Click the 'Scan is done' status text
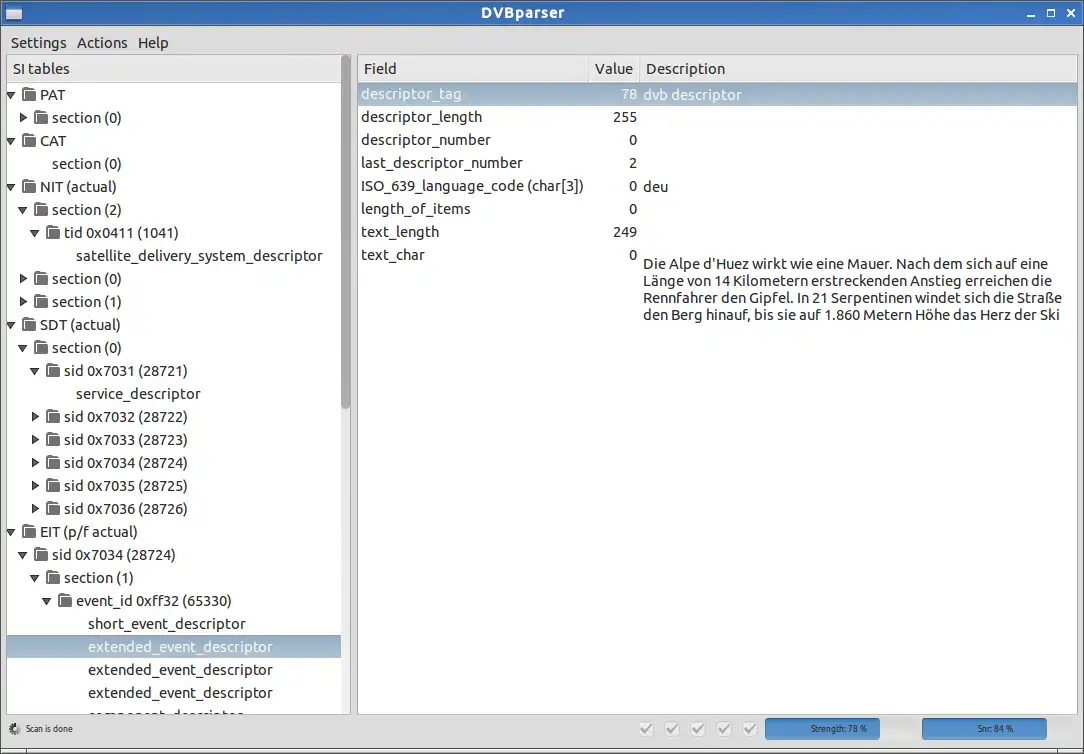Viewport: 1084px width, 754px height. click(49, 728)
